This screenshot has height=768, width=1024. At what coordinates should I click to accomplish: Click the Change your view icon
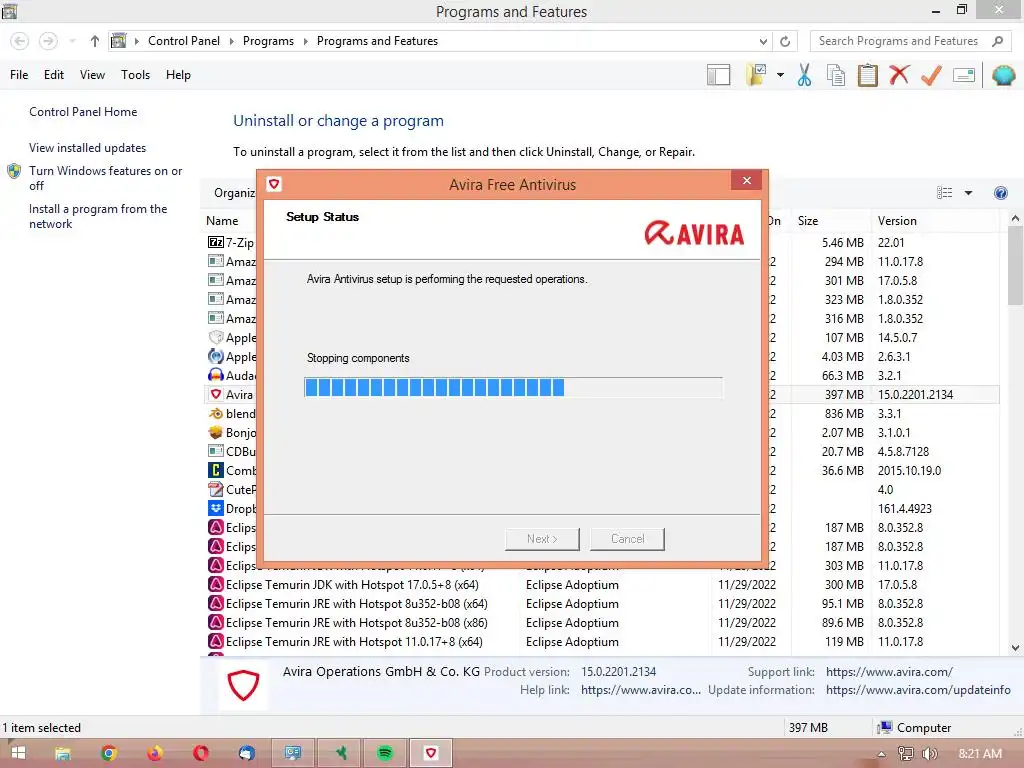coord(944,193)
